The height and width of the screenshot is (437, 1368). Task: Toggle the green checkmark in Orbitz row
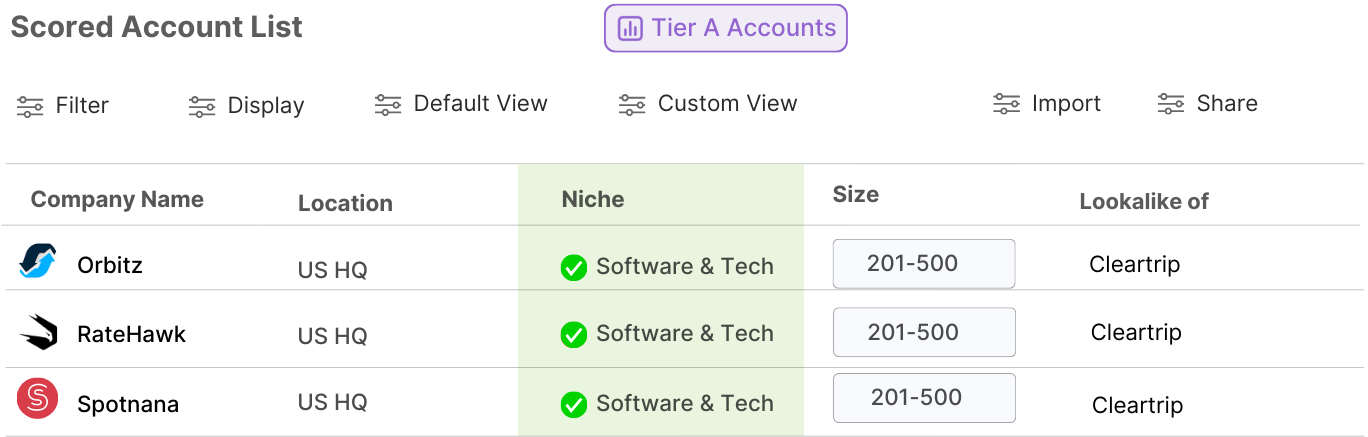pyautogui.click(x=573, y=267)
